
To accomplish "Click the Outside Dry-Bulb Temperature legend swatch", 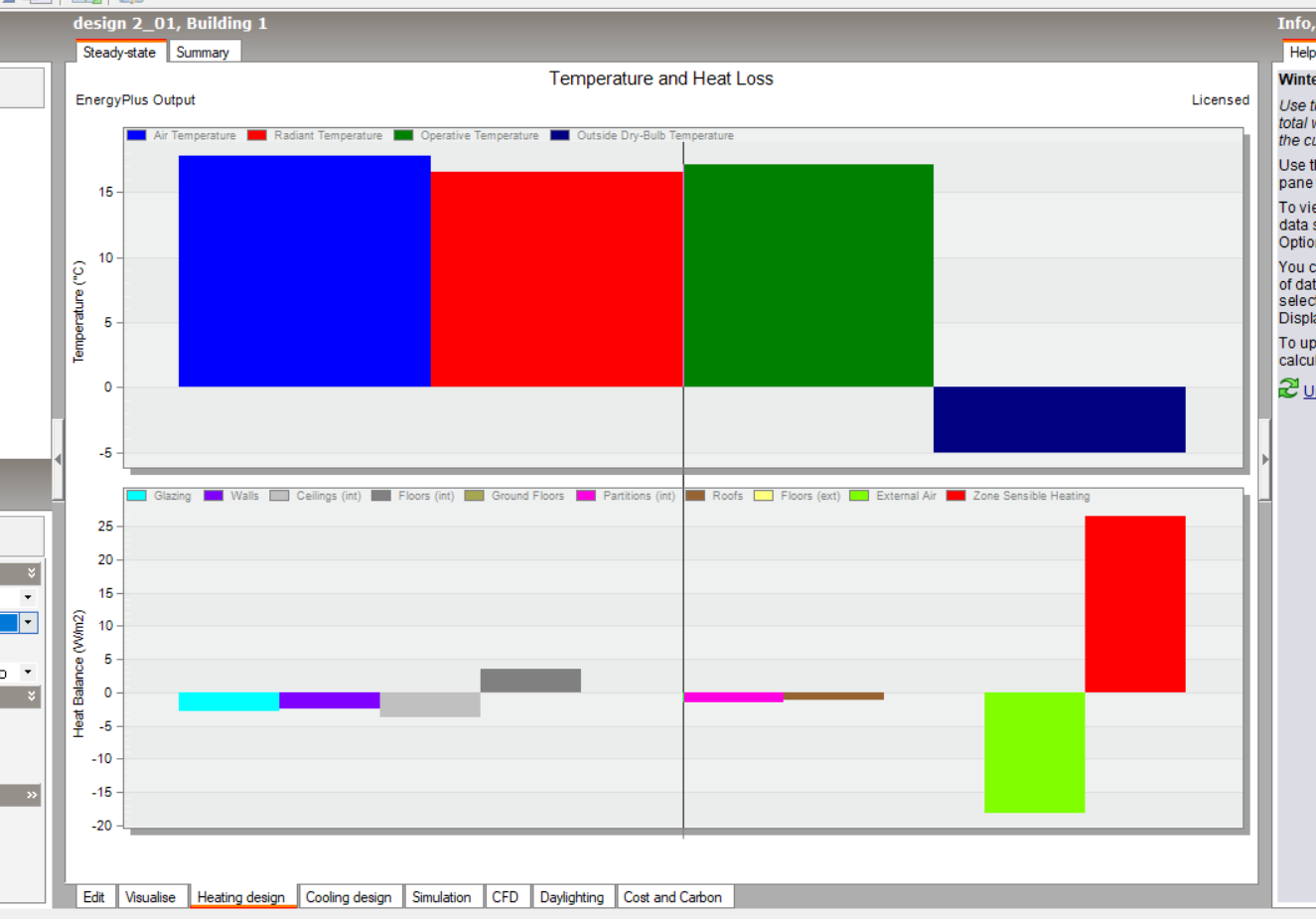I will tap(560, 135).
